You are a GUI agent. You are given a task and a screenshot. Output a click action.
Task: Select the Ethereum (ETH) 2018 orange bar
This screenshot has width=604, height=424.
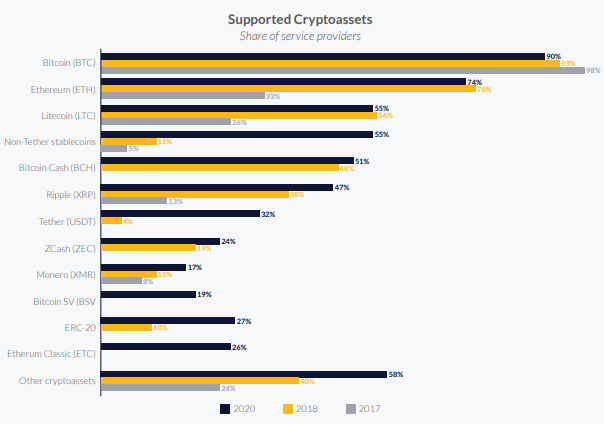coord(289,89)
